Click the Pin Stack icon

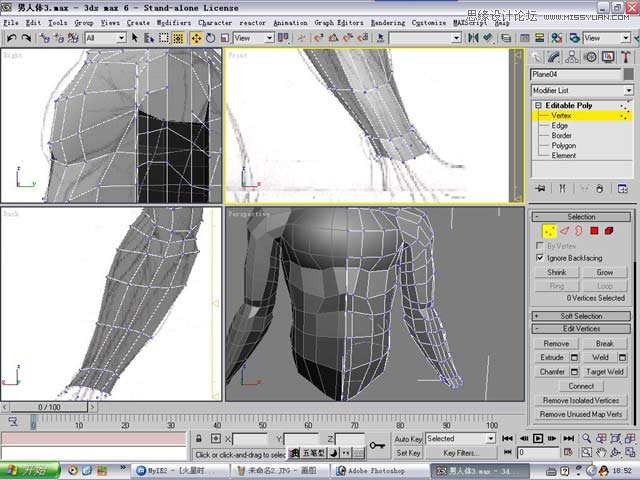(540, 189)
